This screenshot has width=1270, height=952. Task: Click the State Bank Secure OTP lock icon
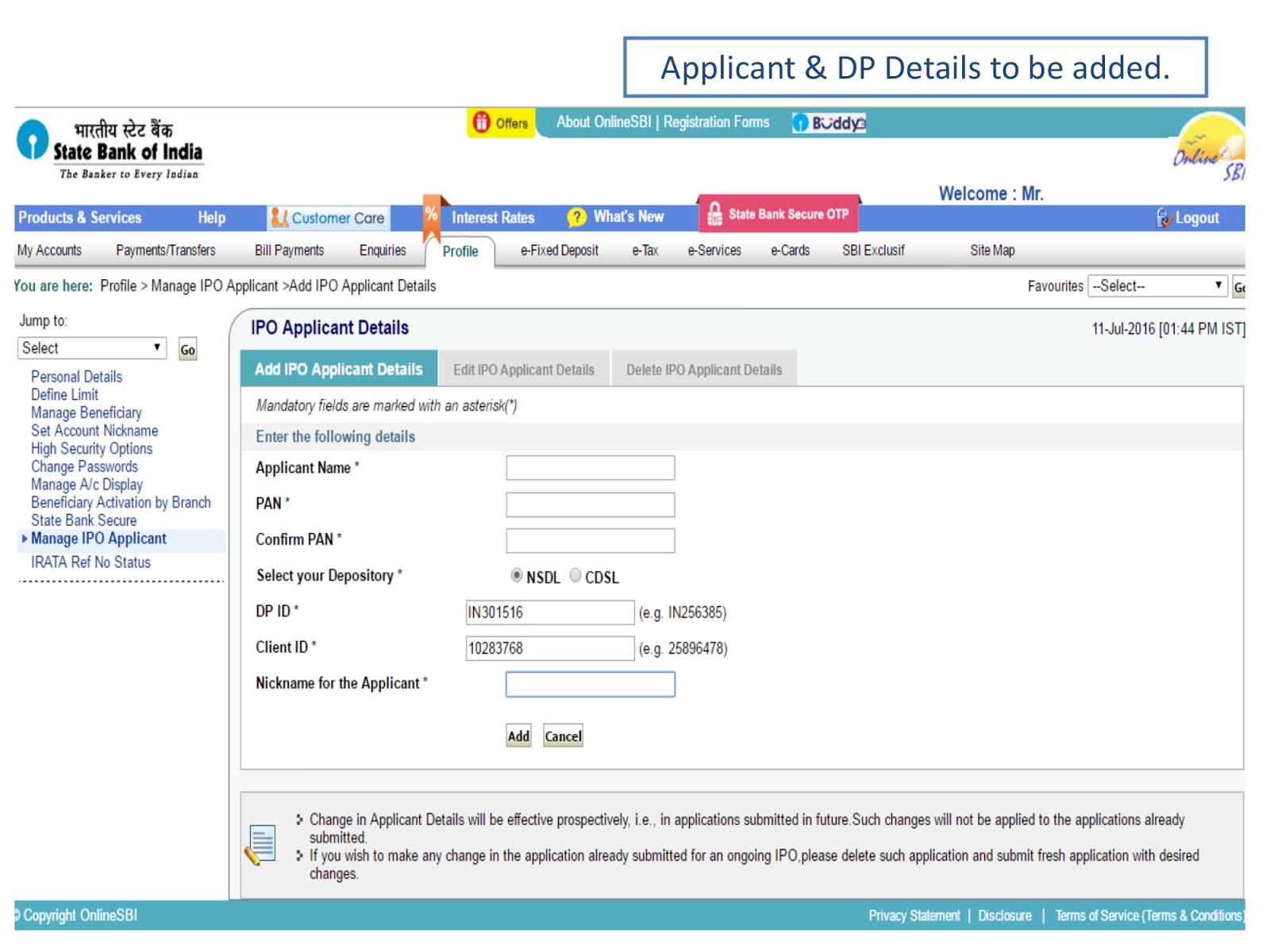714,213
